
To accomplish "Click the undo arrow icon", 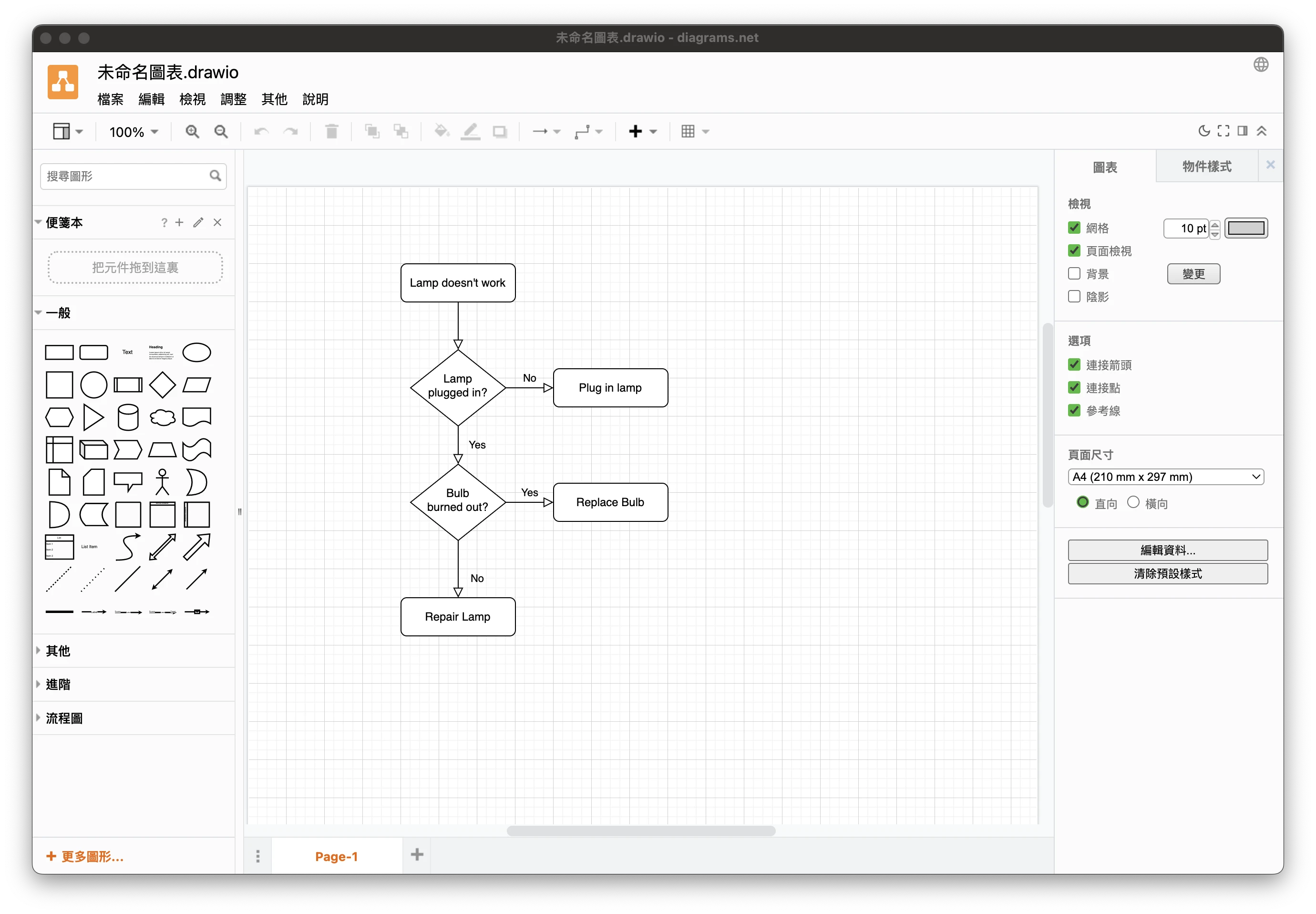I will click(x=261, y=132).
